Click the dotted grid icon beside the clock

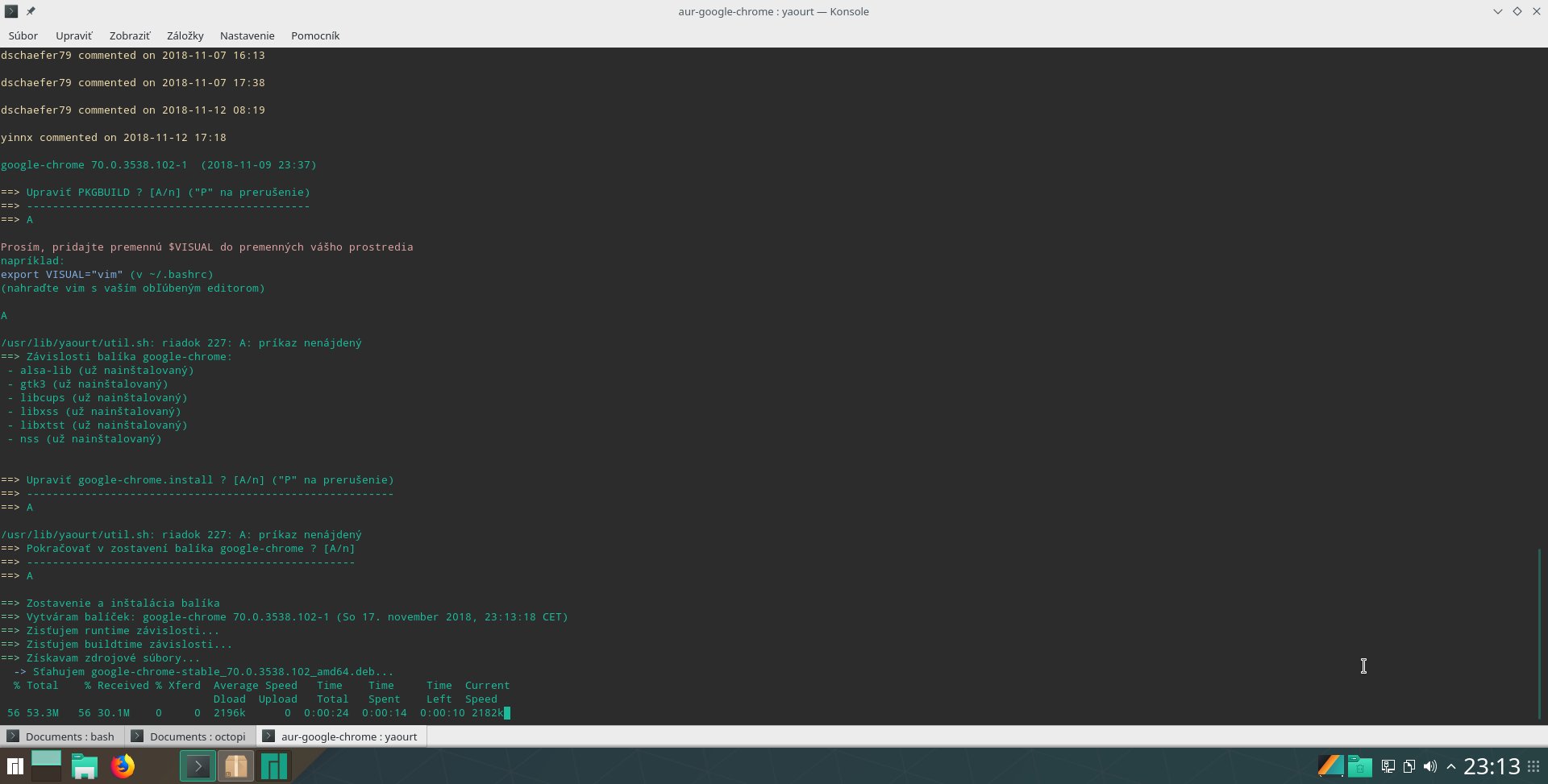tap(1533, 766)
